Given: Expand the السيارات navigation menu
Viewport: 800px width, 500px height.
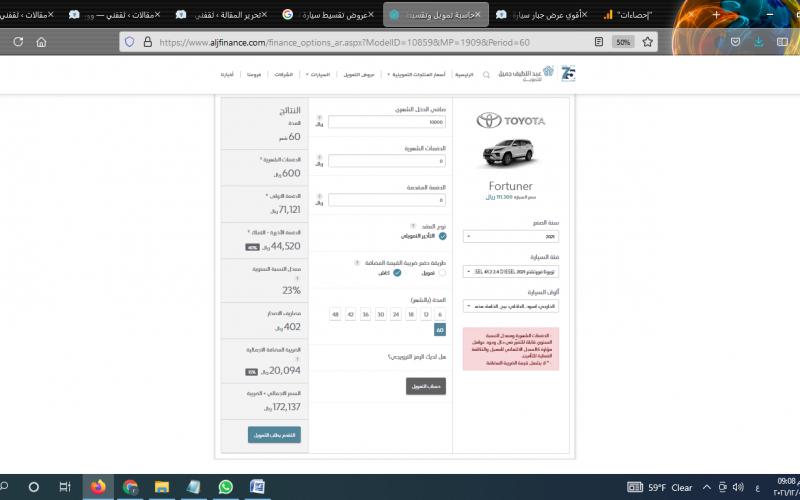Looking at the screenshot, I should point(318,74).
